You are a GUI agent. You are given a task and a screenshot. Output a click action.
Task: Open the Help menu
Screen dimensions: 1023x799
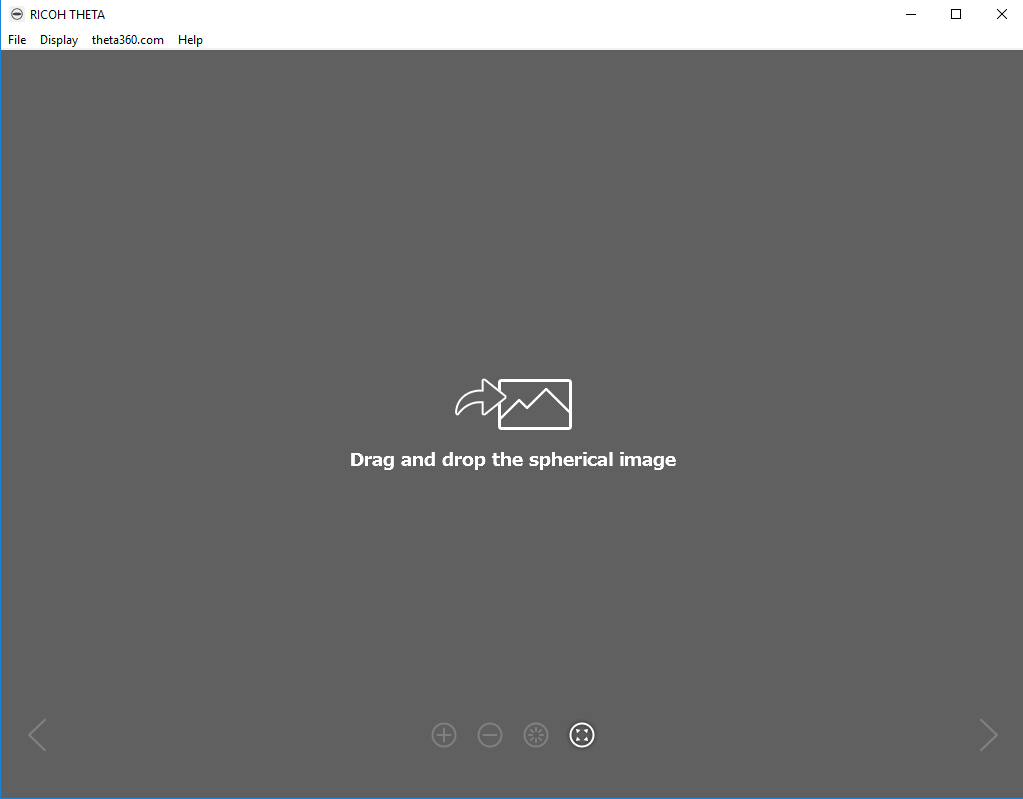tap(190, 40)
